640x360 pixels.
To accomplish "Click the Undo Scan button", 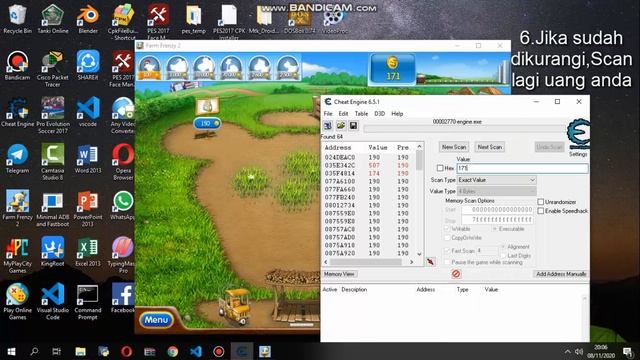I will click(x=549, y=147).
